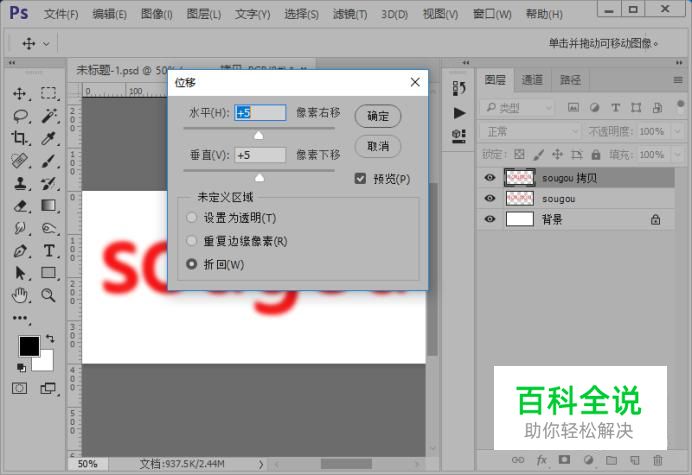Lock transparent pixels
Image resolution: width=692 pixels, height=475 pixels.
coord(519,155)
